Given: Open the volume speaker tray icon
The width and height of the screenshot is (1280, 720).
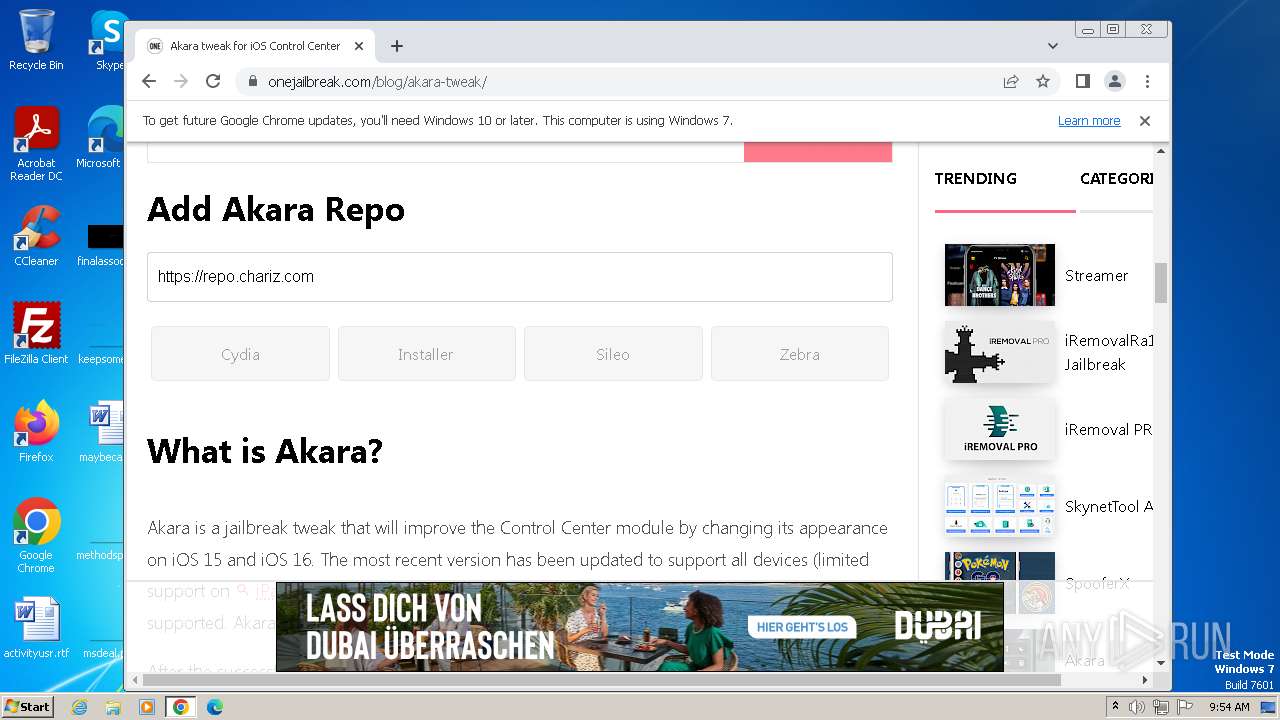Looking at the screenshot, I should pyautogui.click(x=1137, y=707).
